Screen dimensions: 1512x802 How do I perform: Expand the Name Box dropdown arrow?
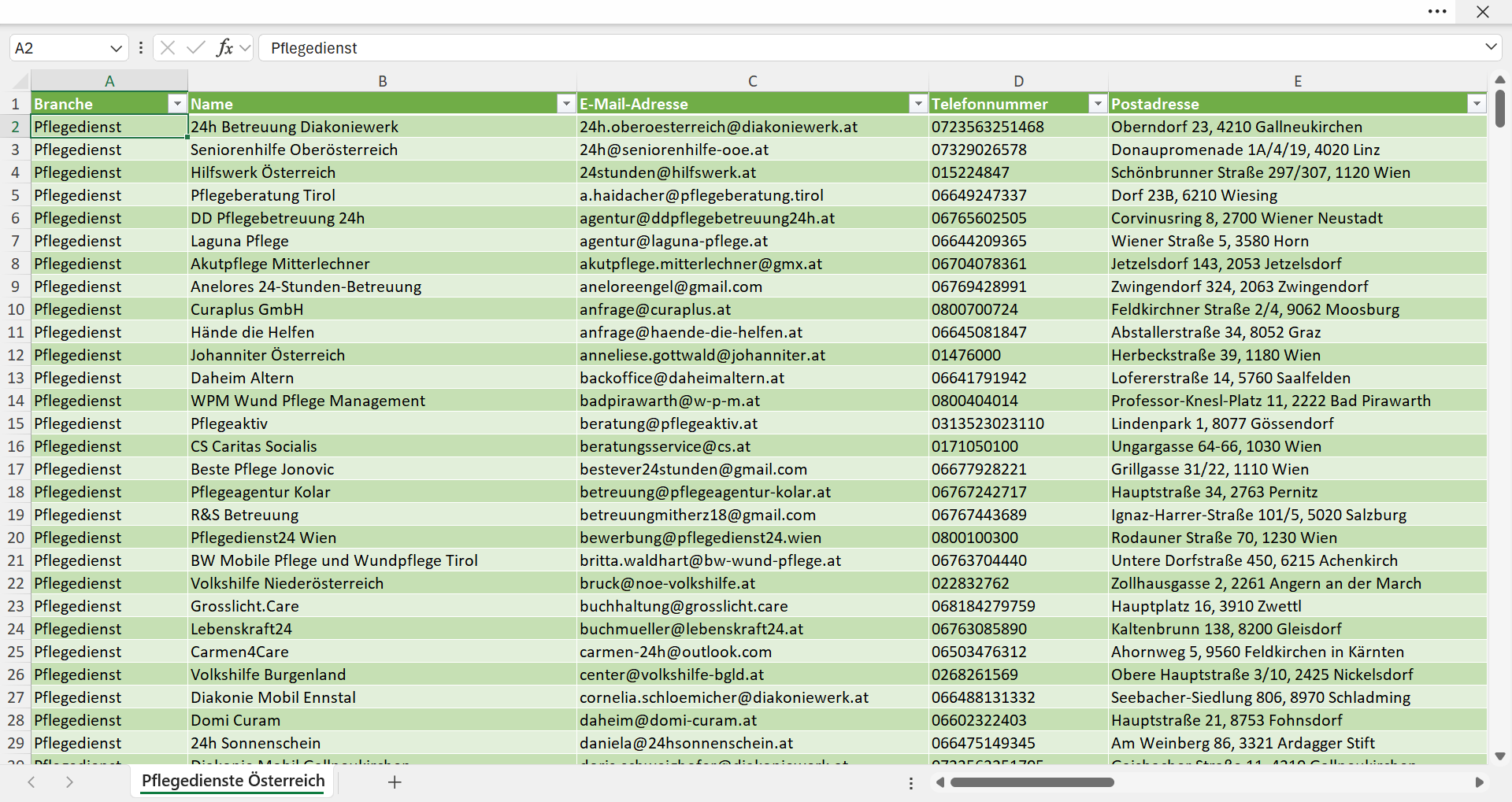coord(116,48)
